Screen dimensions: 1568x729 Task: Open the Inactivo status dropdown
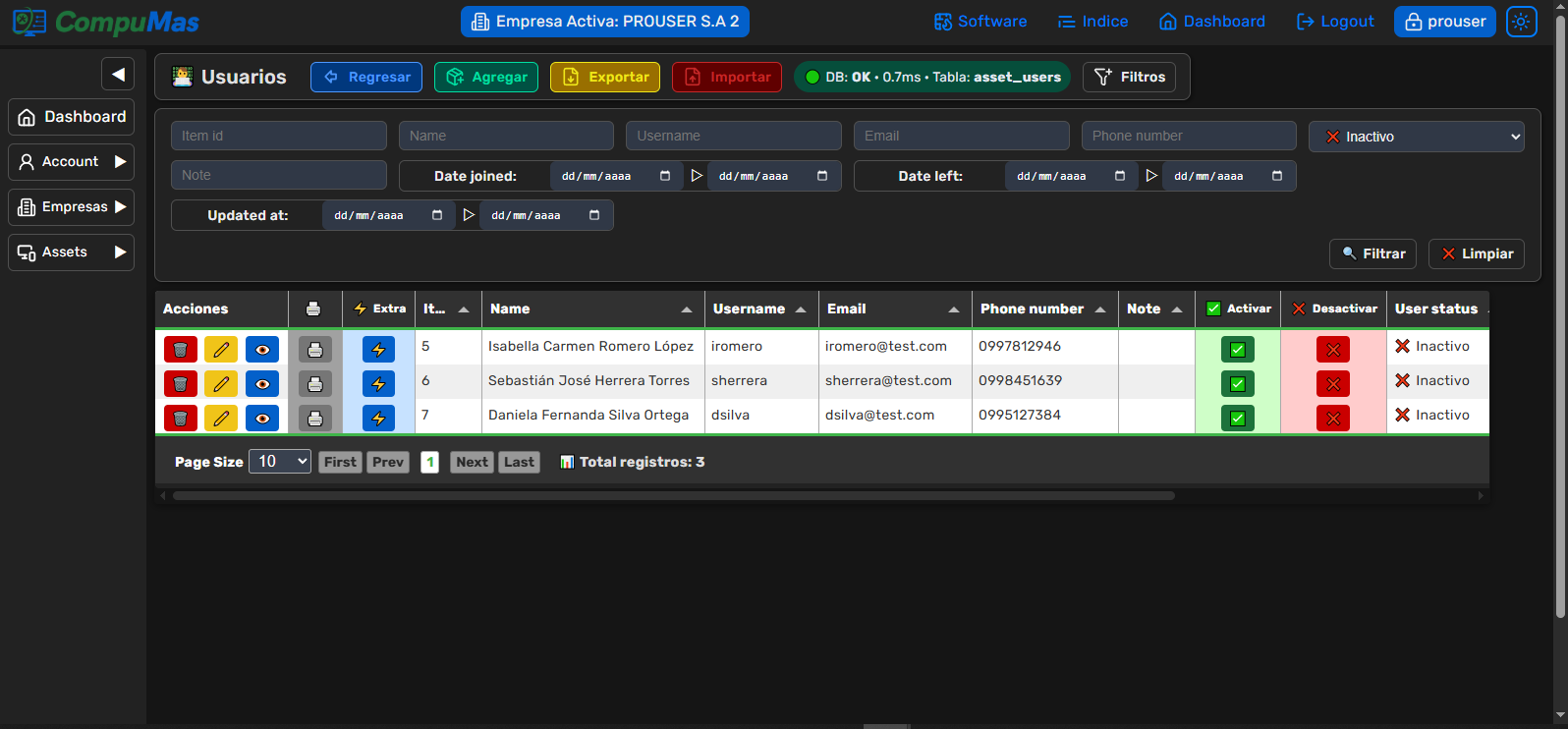(1416, 137)
